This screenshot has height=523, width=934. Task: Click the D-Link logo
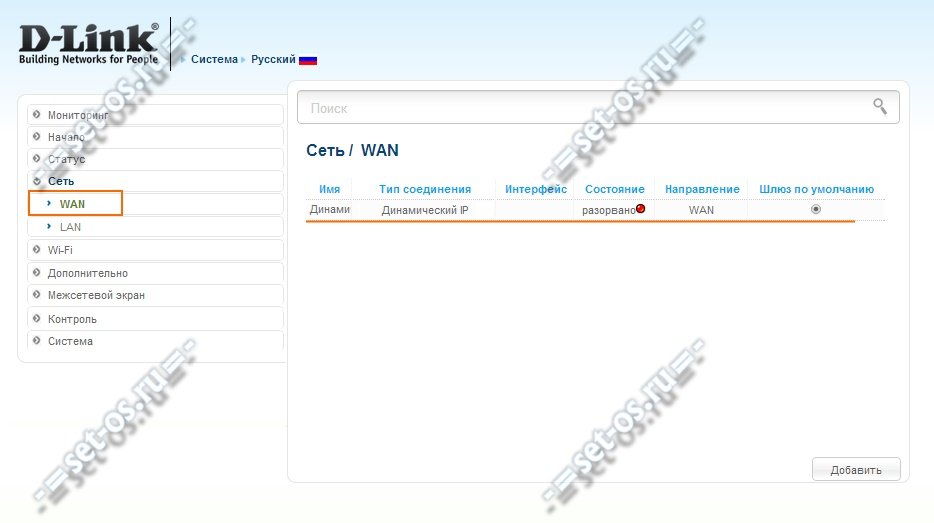89,43
